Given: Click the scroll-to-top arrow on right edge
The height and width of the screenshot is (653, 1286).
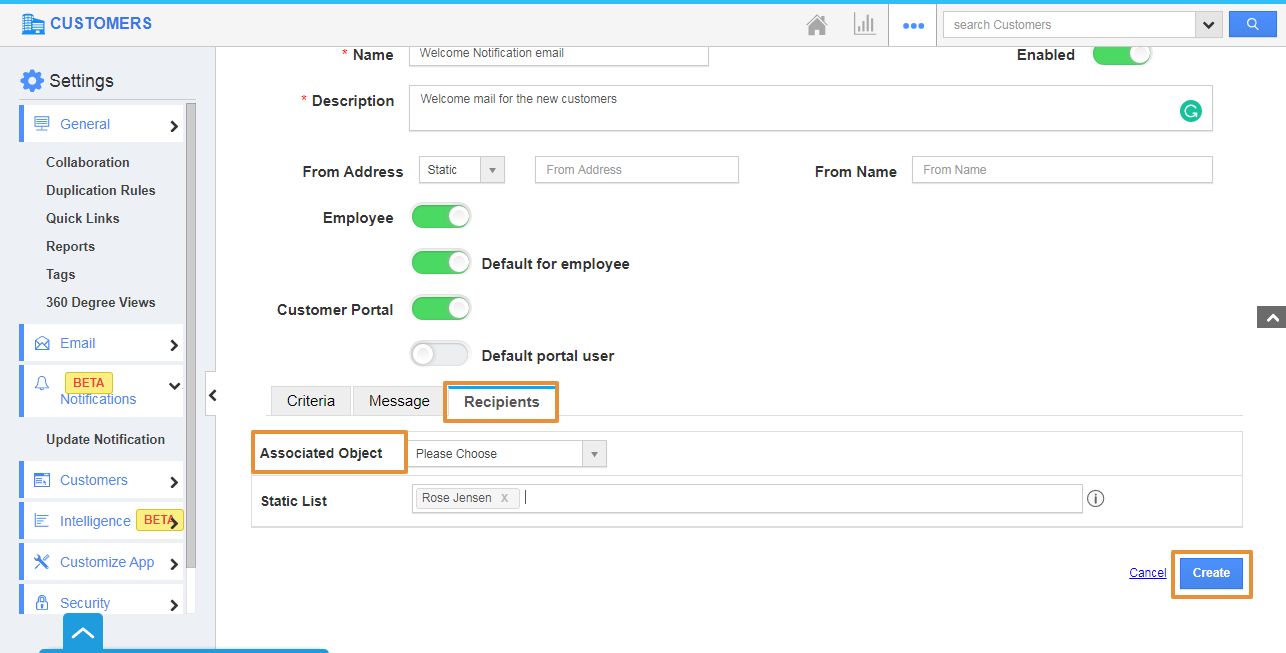Looking at the screenshot, I should click(x=1271, y=317).
